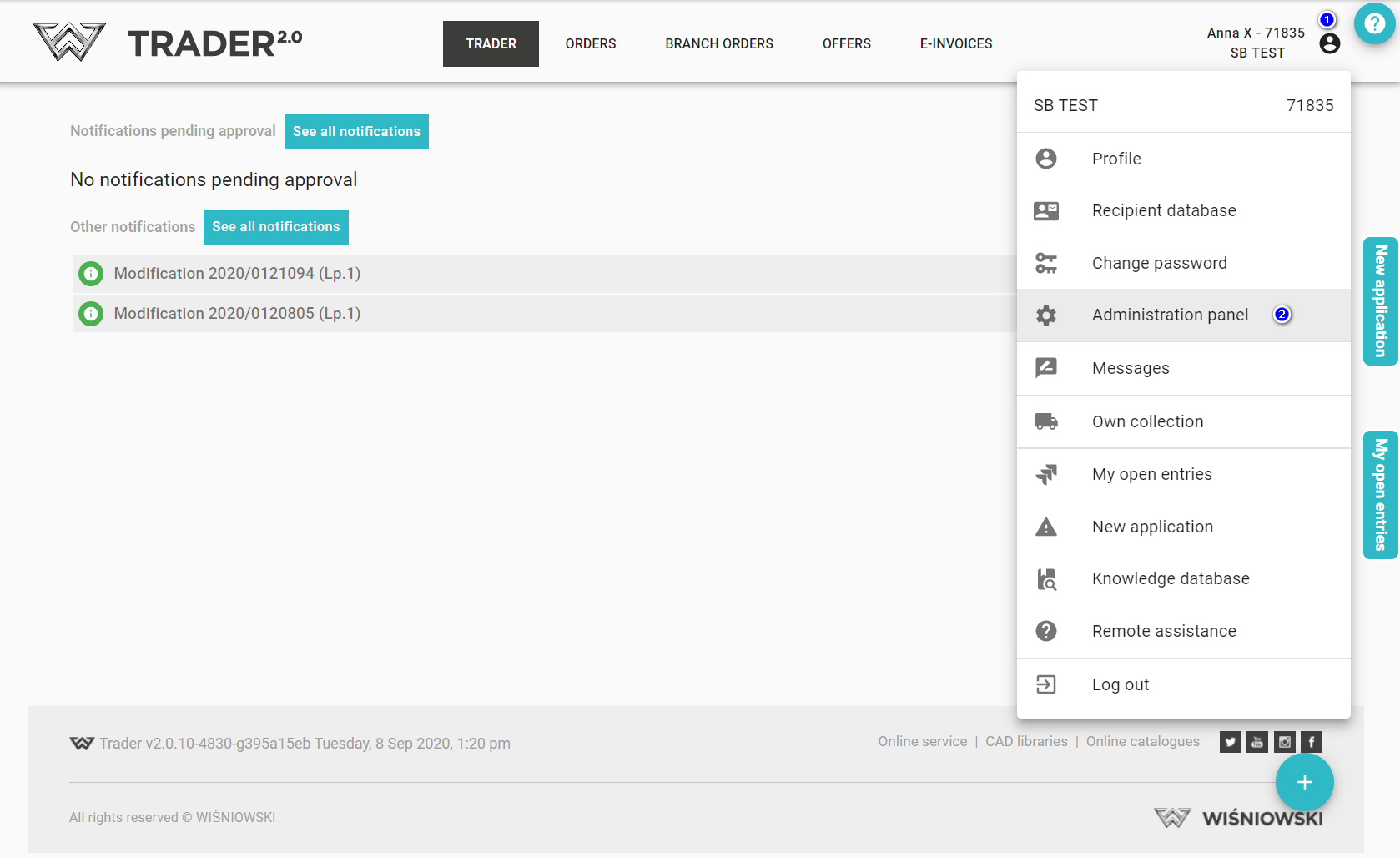This screenshot has height=858, width=1400.
Task: Switch to Branch Orders tab
Action: [x=718, y=43]
